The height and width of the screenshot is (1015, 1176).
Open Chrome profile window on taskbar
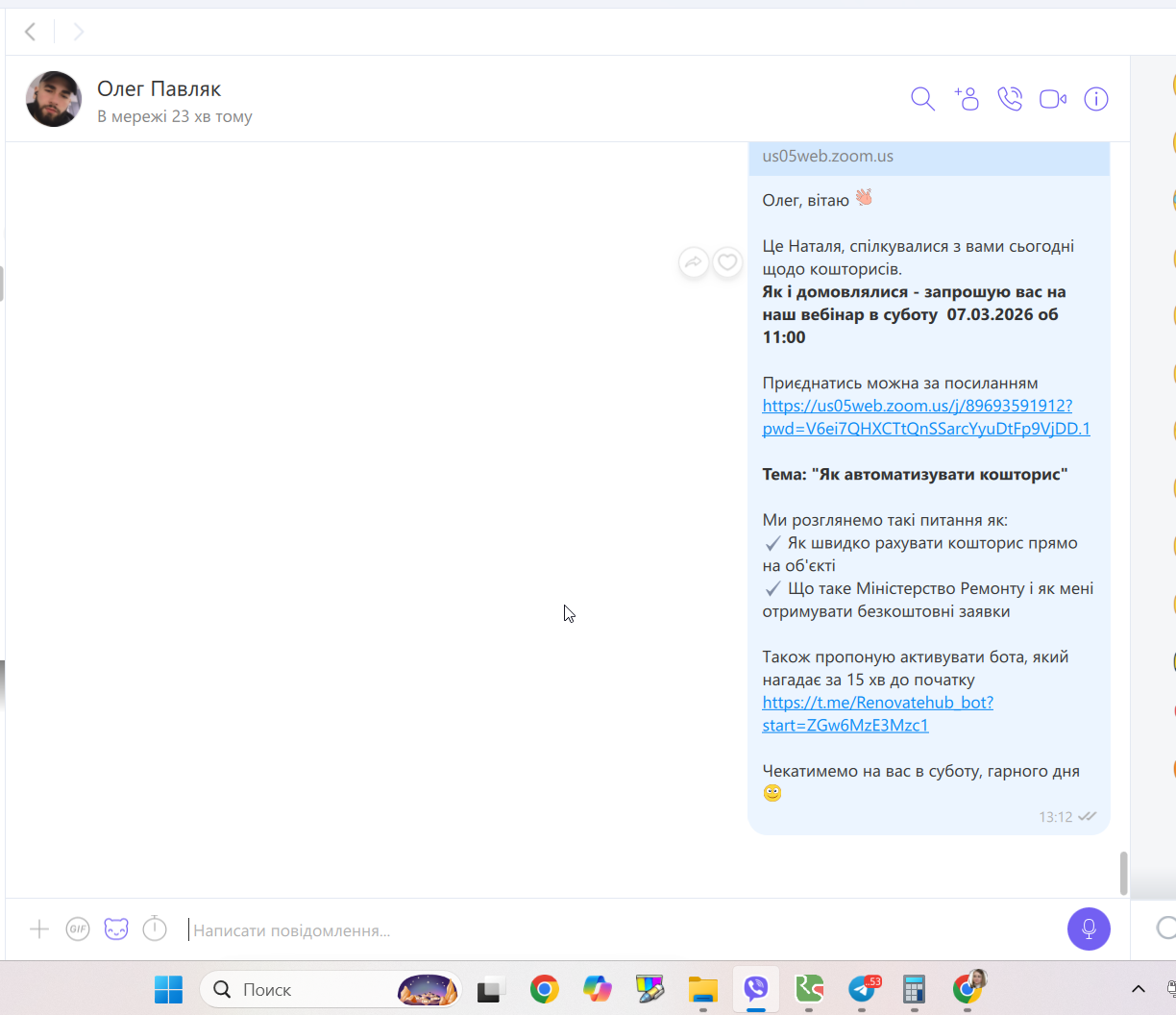[968, 989]
